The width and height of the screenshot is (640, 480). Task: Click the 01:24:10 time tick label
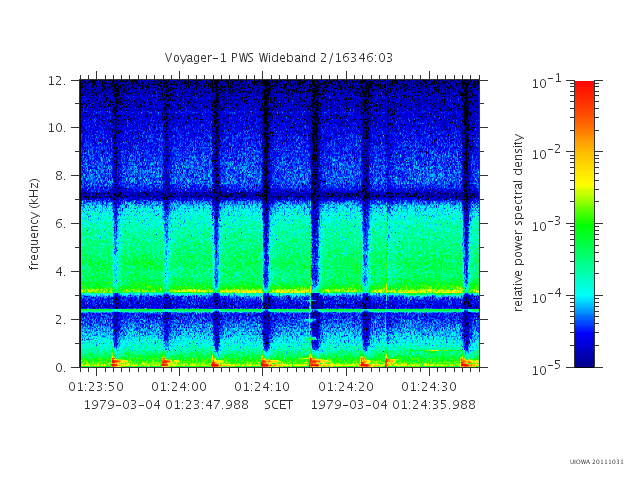click(262, 387)
